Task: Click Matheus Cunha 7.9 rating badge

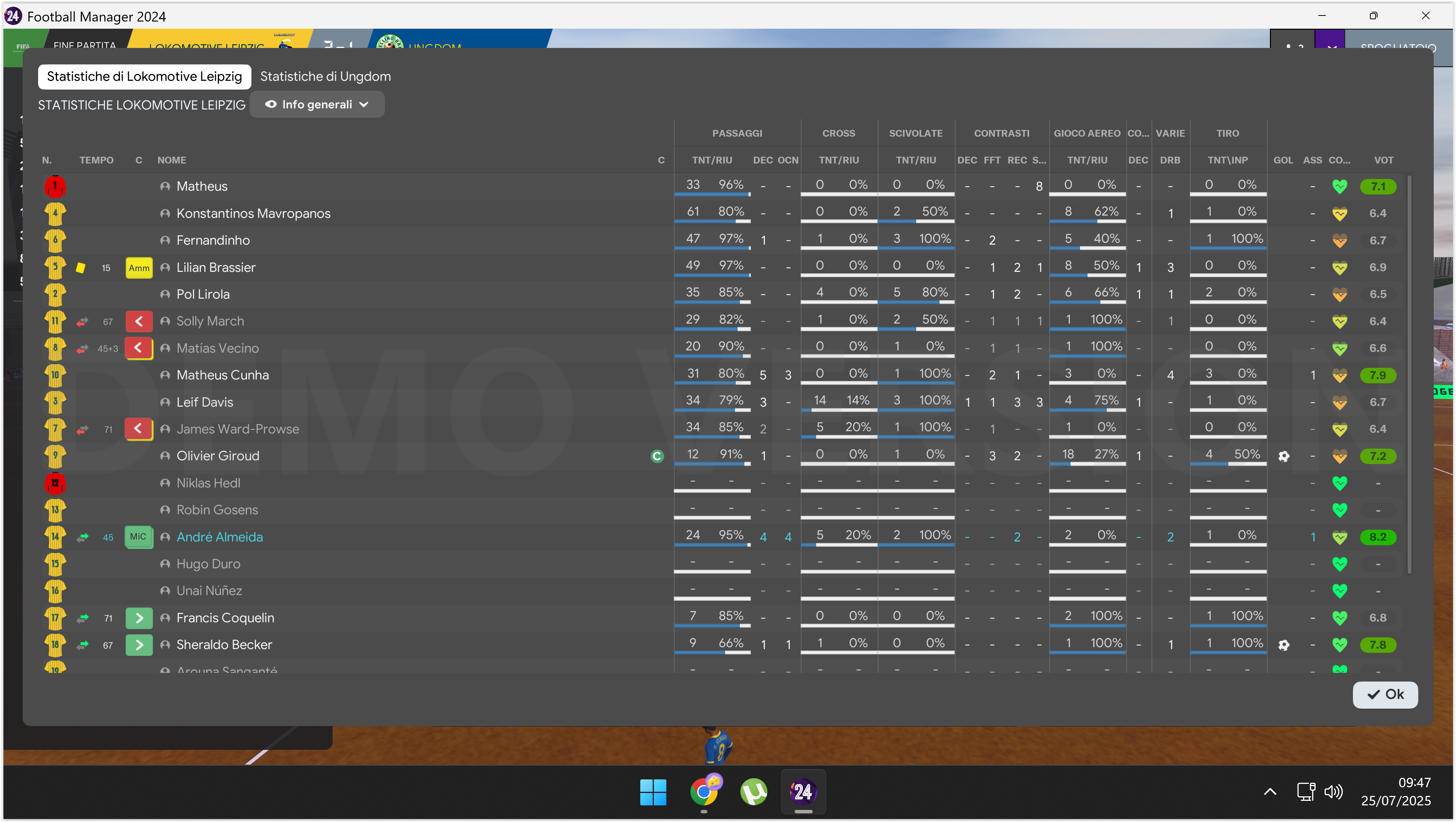Action: 1377,375
